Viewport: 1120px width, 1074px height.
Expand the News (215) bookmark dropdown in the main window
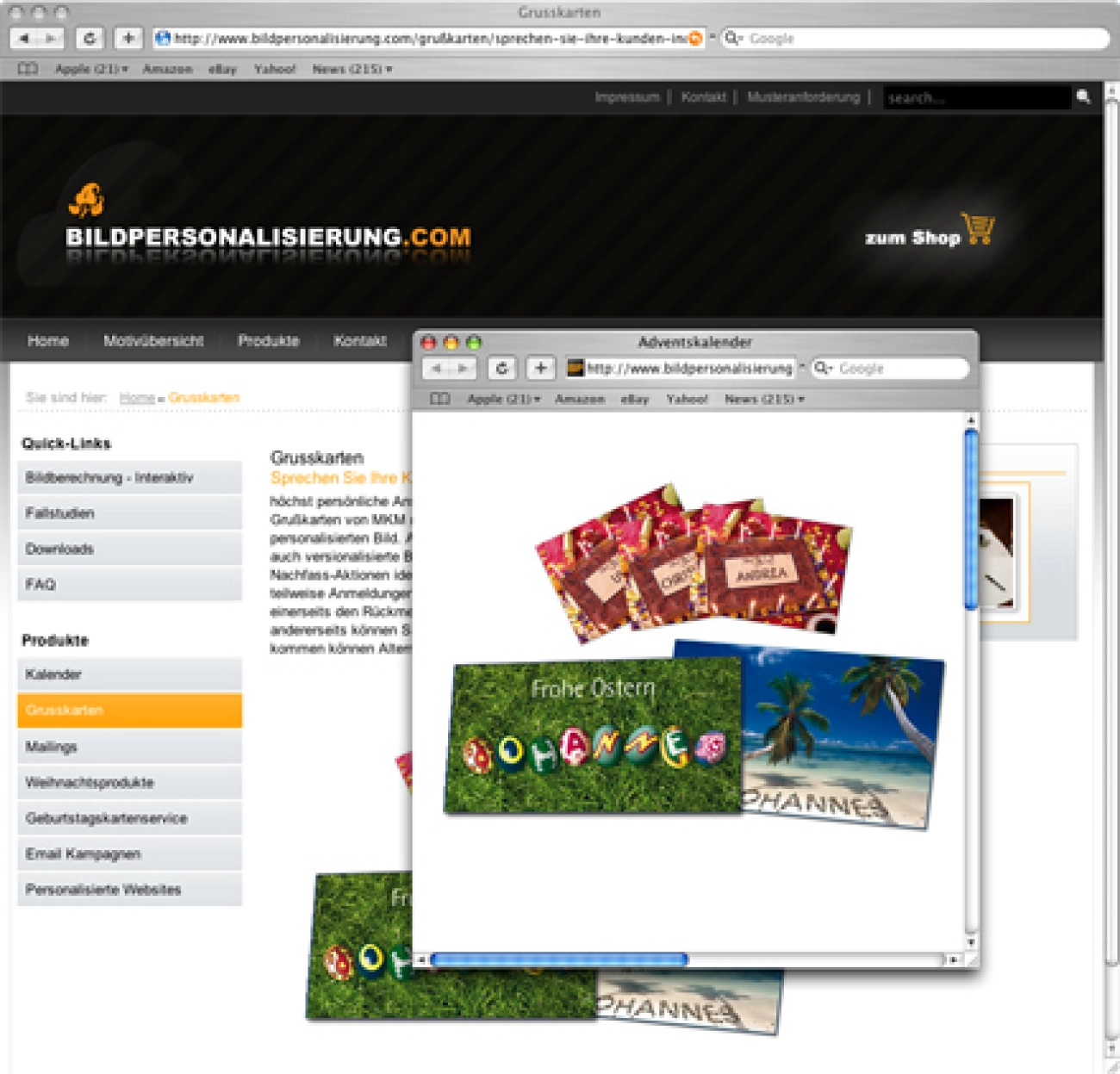[x=352, y=69]
